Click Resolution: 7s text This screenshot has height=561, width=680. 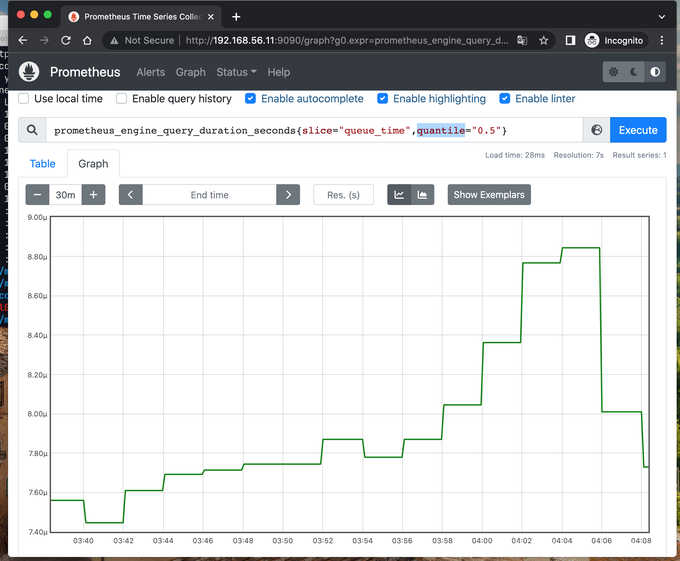coord(579,155)
